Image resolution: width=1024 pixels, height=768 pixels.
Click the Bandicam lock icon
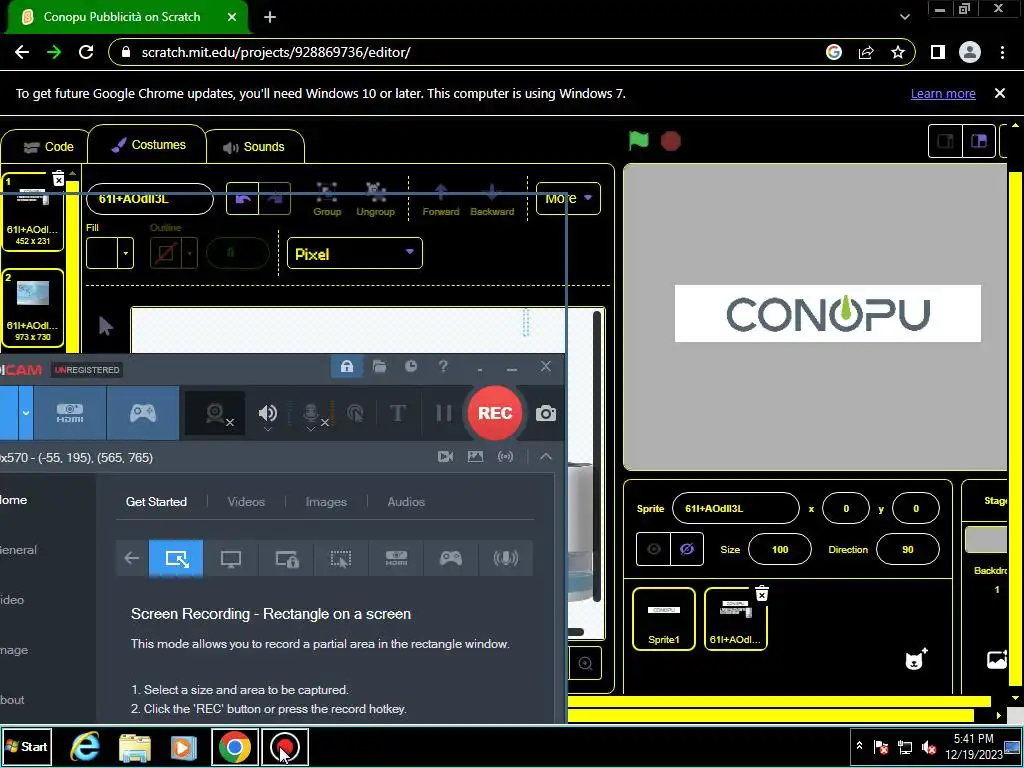point(347,366)
